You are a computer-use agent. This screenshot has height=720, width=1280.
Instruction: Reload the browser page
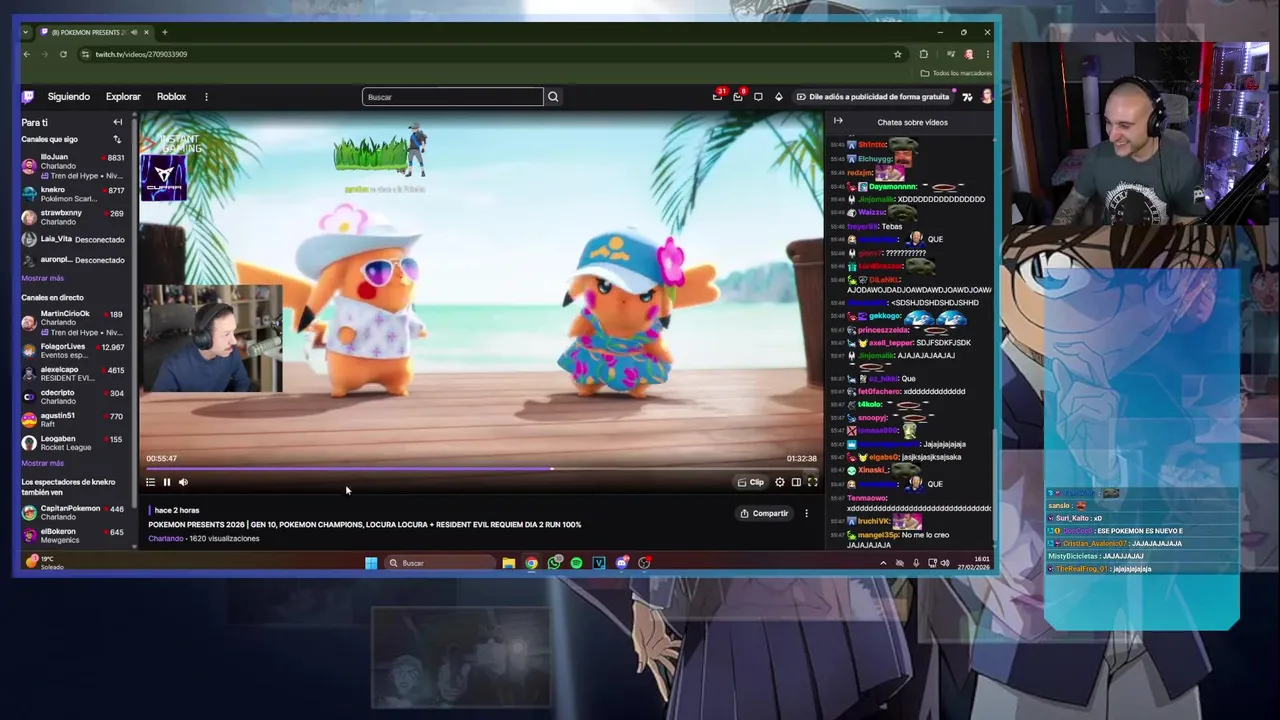click(x=63, y=54)
